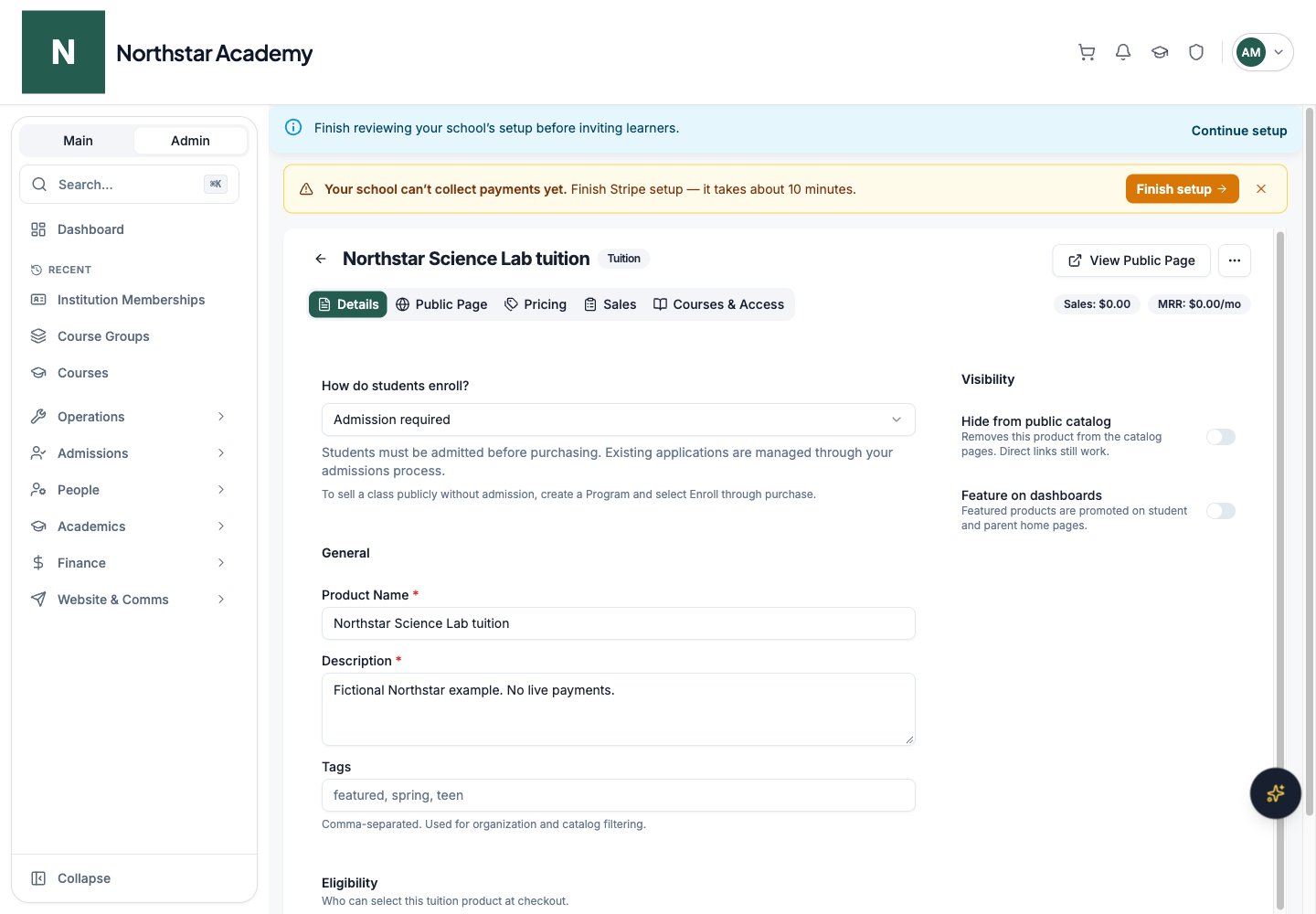Open the three-dot more options menu
This screenshot has height=914, width=1316.
(1235, 260)
